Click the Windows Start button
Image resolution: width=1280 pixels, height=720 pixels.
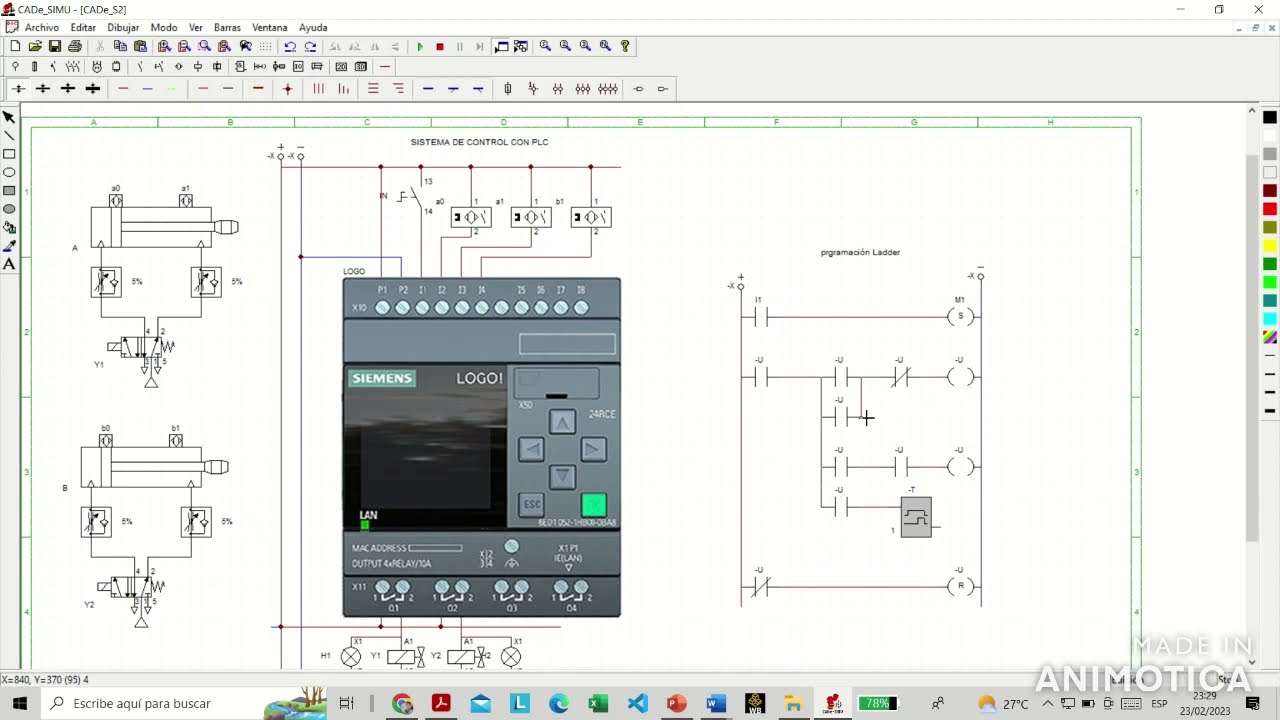pyautogui.click(x=19, y=703)
